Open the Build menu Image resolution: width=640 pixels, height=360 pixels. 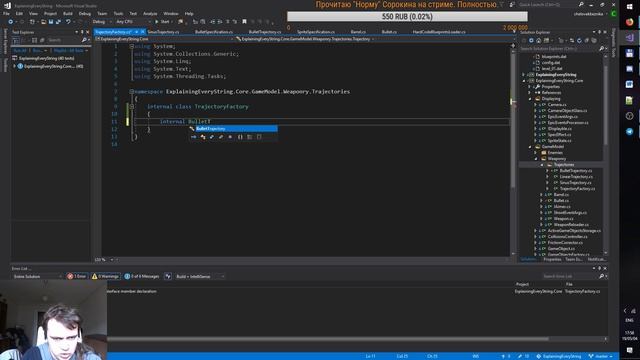[x=68, y=13]
